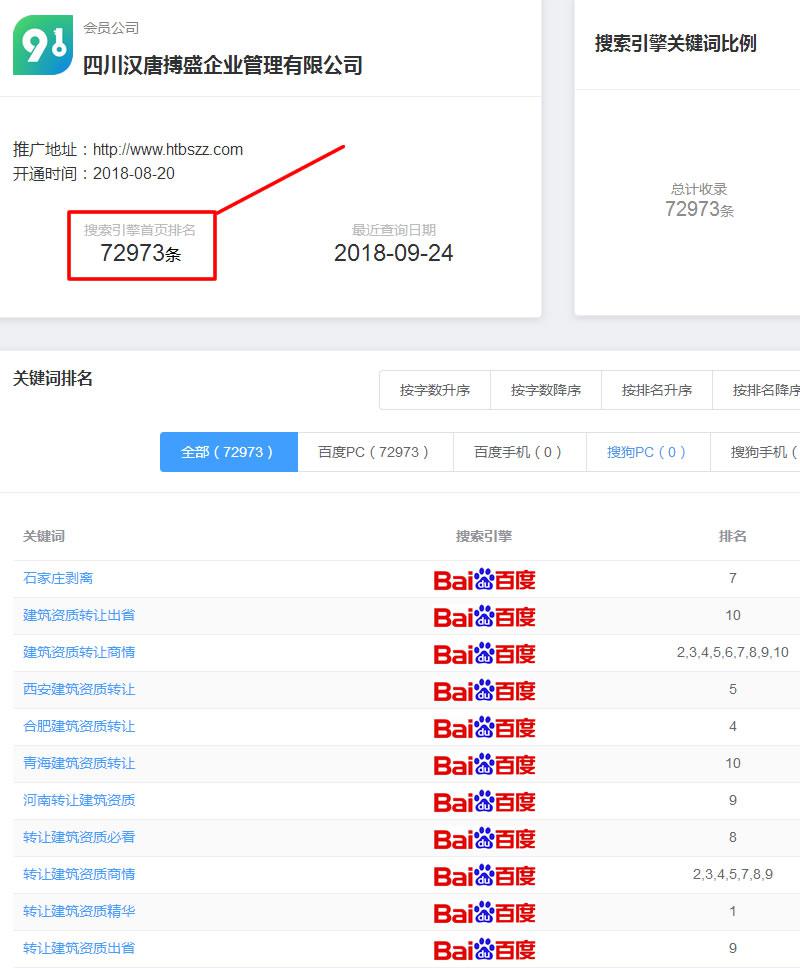Sort with 按字数升序 button
This screenshot has height=968, width=800.
(435, 390)
